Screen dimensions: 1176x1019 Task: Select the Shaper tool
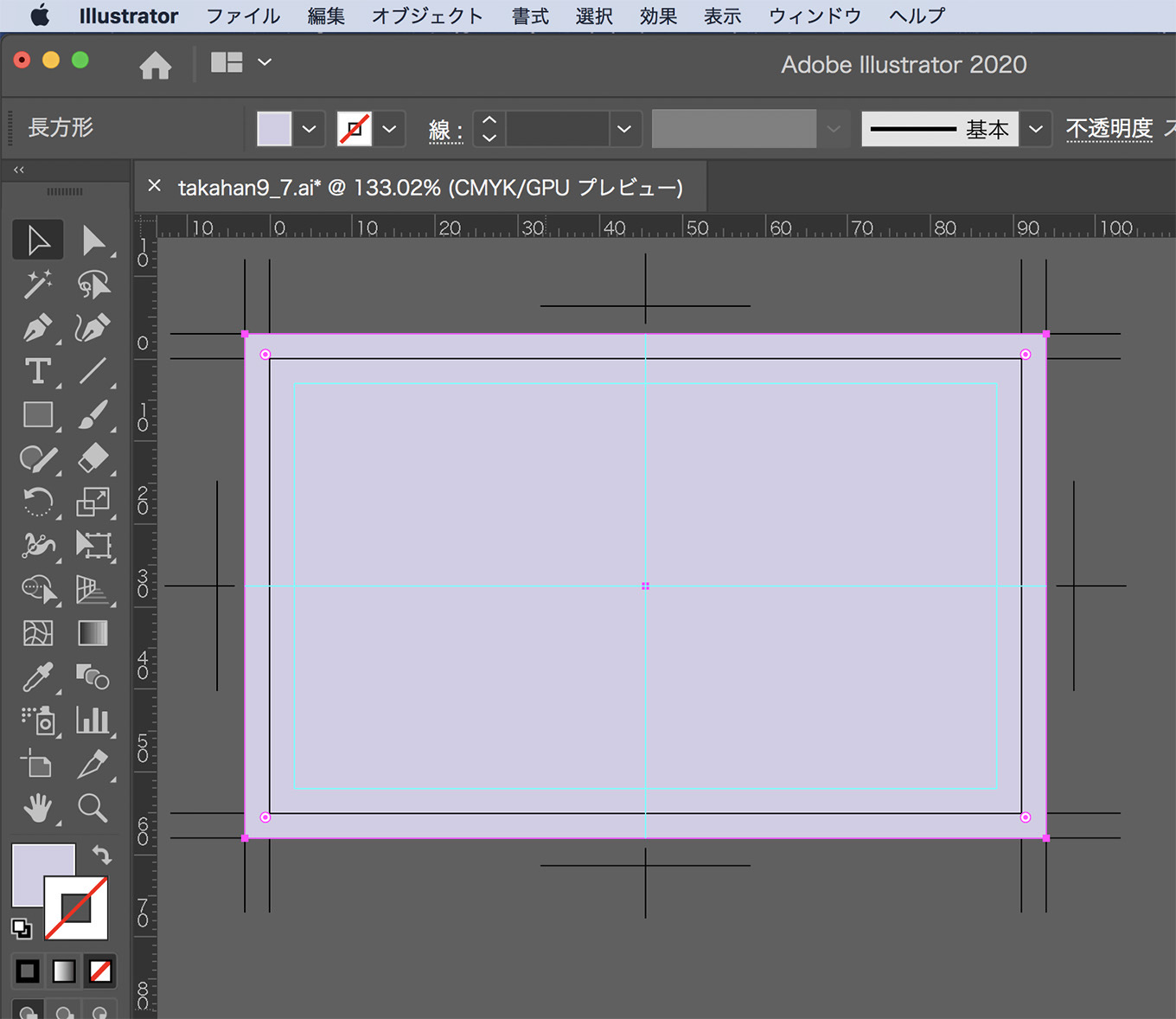point(38,458)
